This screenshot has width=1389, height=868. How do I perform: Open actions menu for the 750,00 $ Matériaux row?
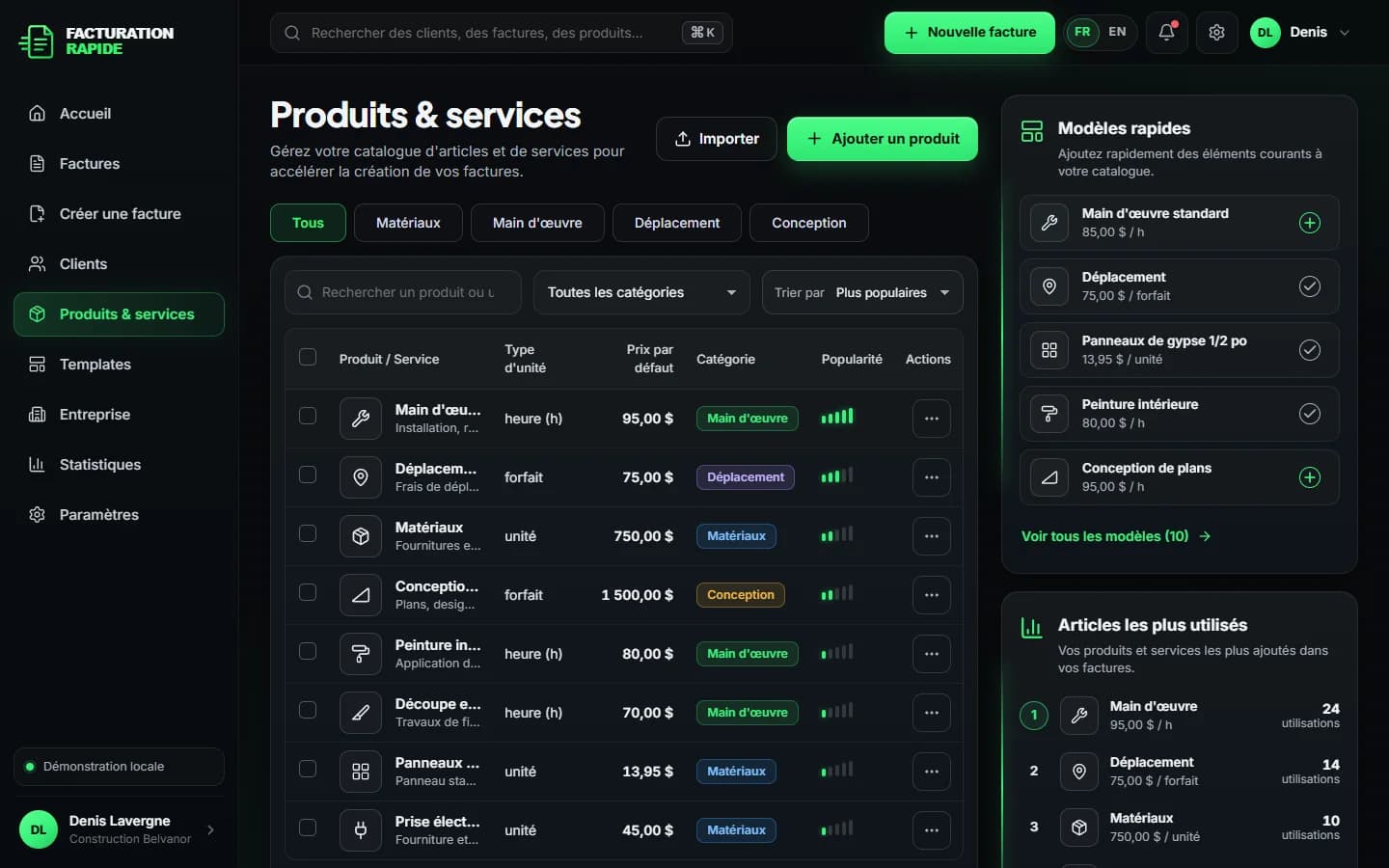coord(931,536)
